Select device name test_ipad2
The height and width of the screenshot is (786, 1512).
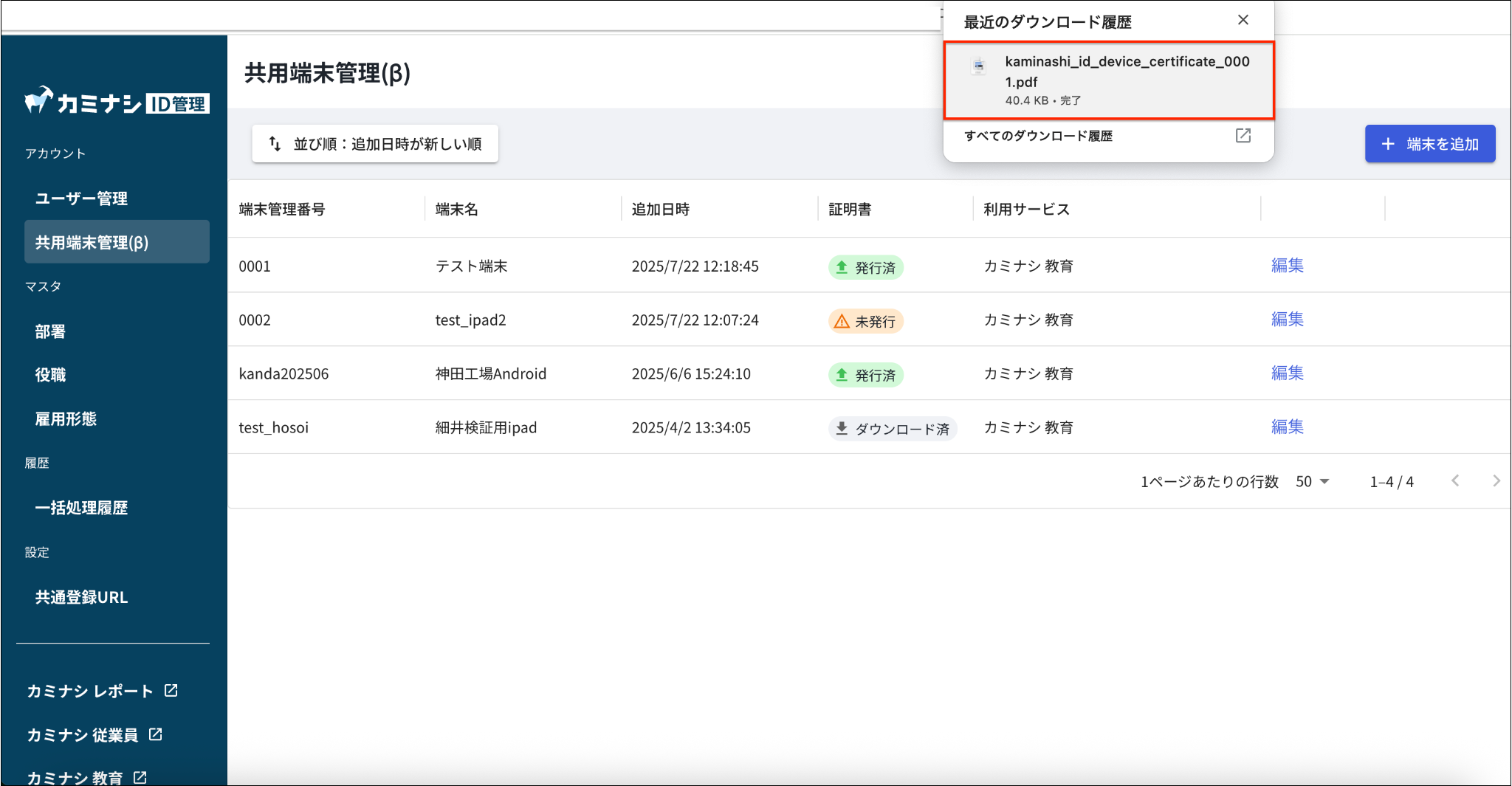click(471, 320)
